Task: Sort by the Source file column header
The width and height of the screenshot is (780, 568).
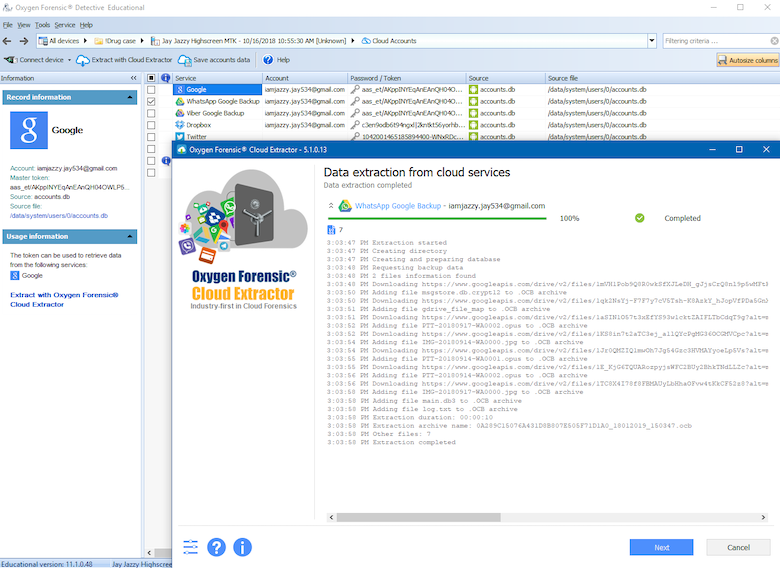Action: 662,78
